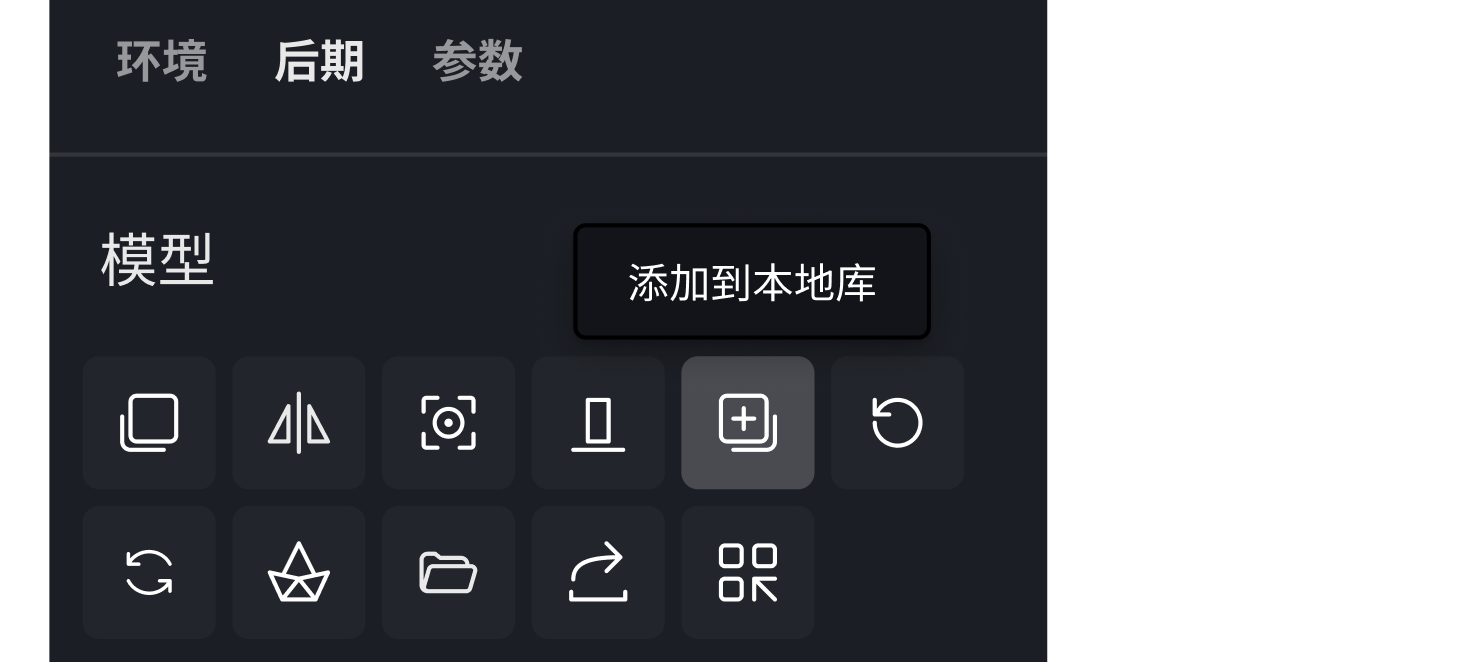Select the grid squares with arrow icon
Viewport: 1472px width, 662px height.
[x=748, y=572]
